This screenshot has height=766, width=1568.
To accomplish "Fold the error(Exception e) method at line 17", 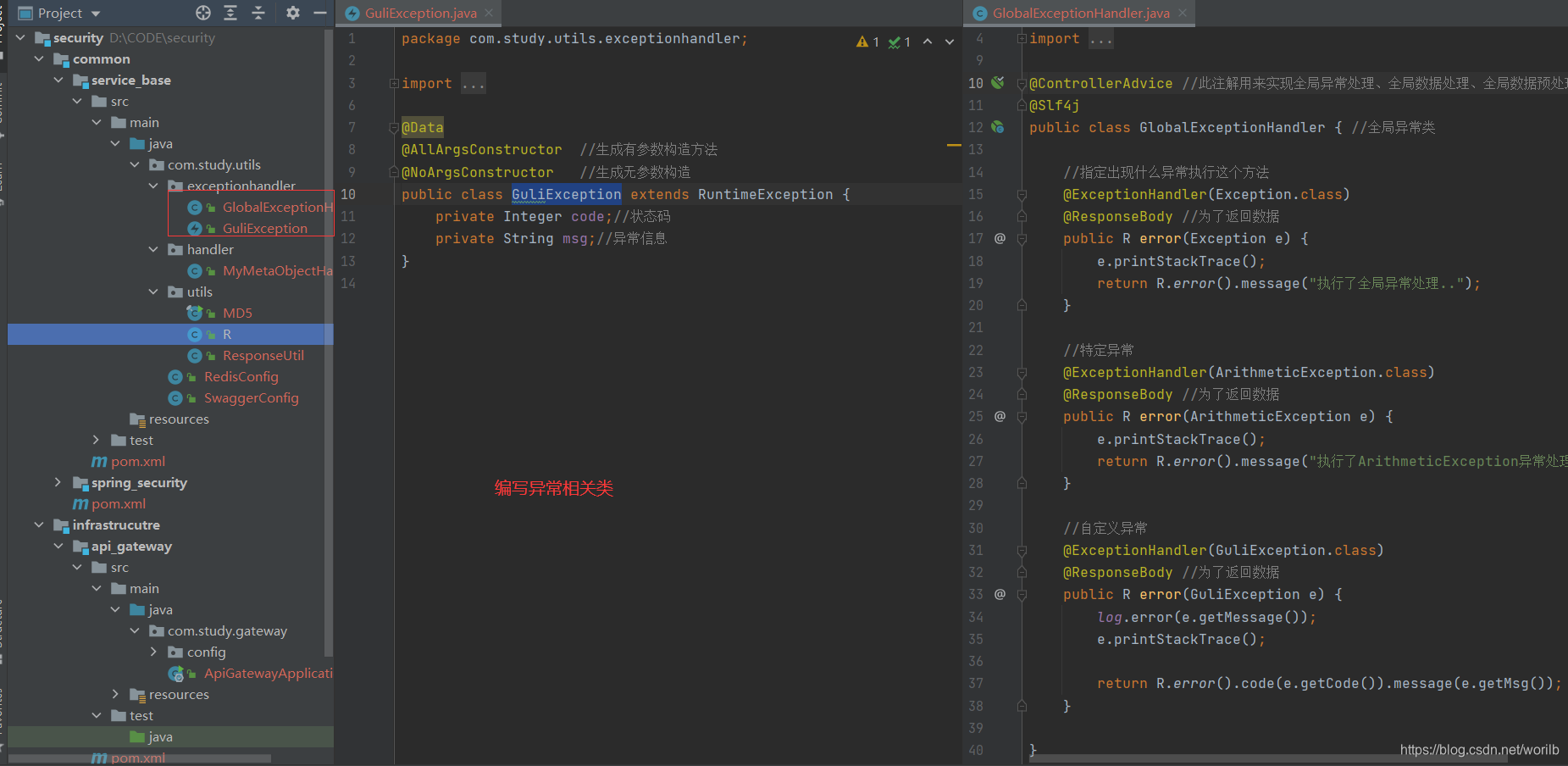I will [x=1022, y=239].
